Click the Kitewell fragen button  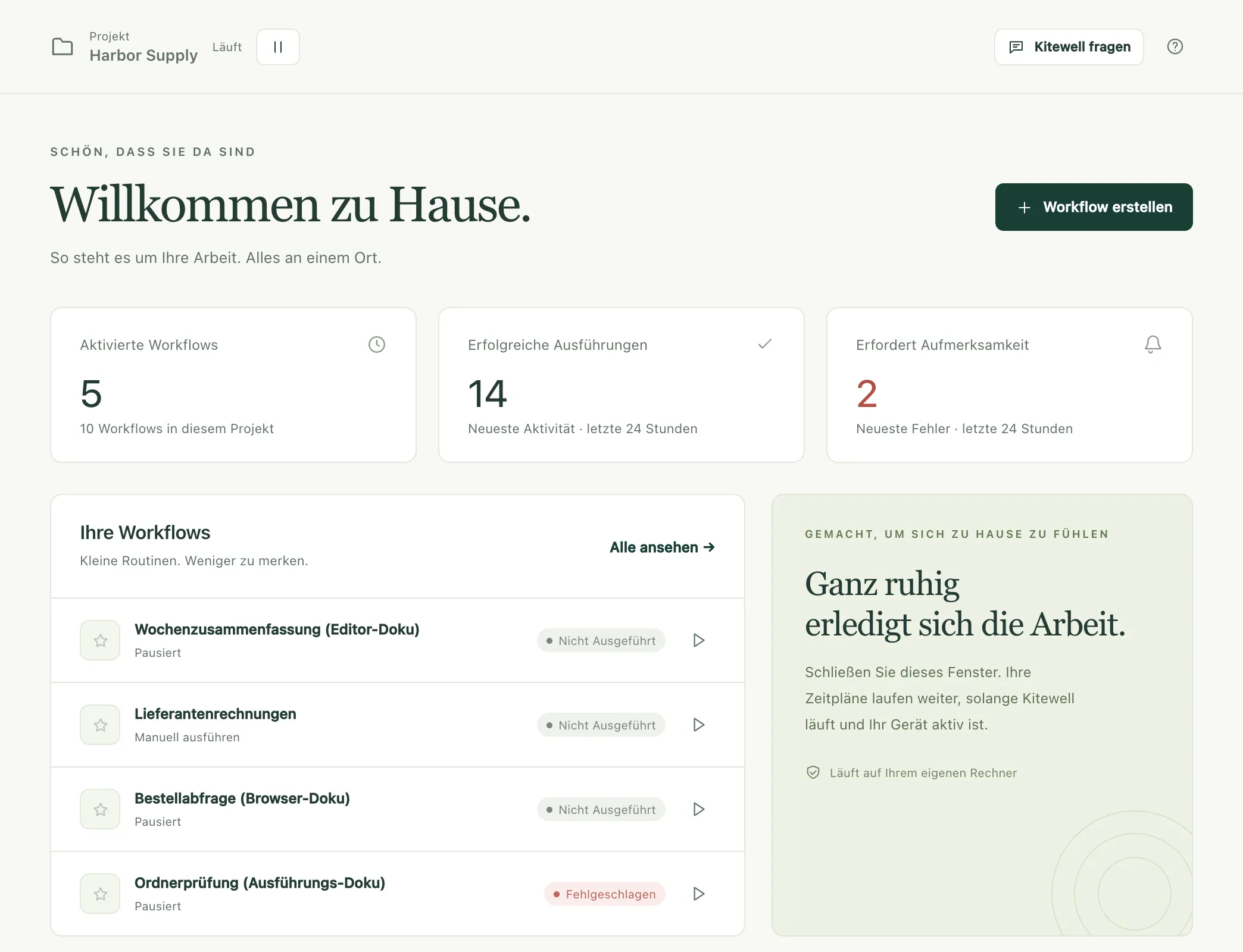point(1069,47)
